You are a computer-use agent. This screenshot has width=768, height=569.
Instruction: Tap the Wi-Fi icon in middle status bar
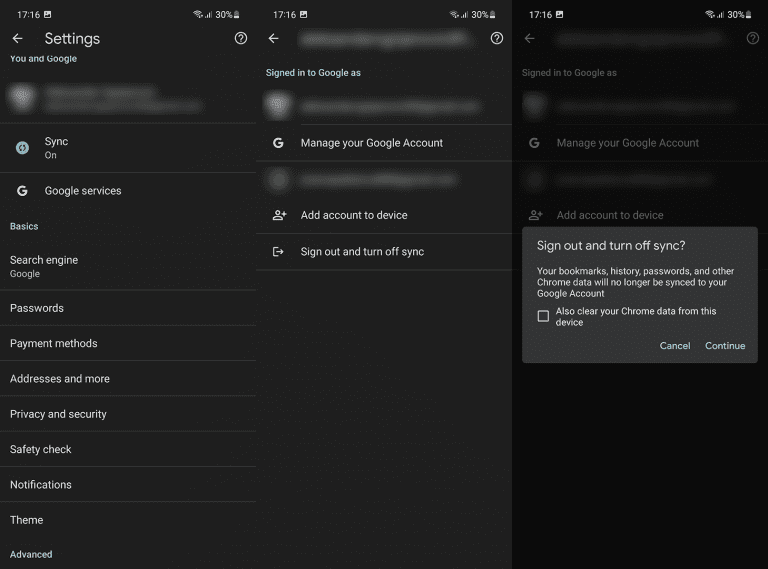[454, 14]
